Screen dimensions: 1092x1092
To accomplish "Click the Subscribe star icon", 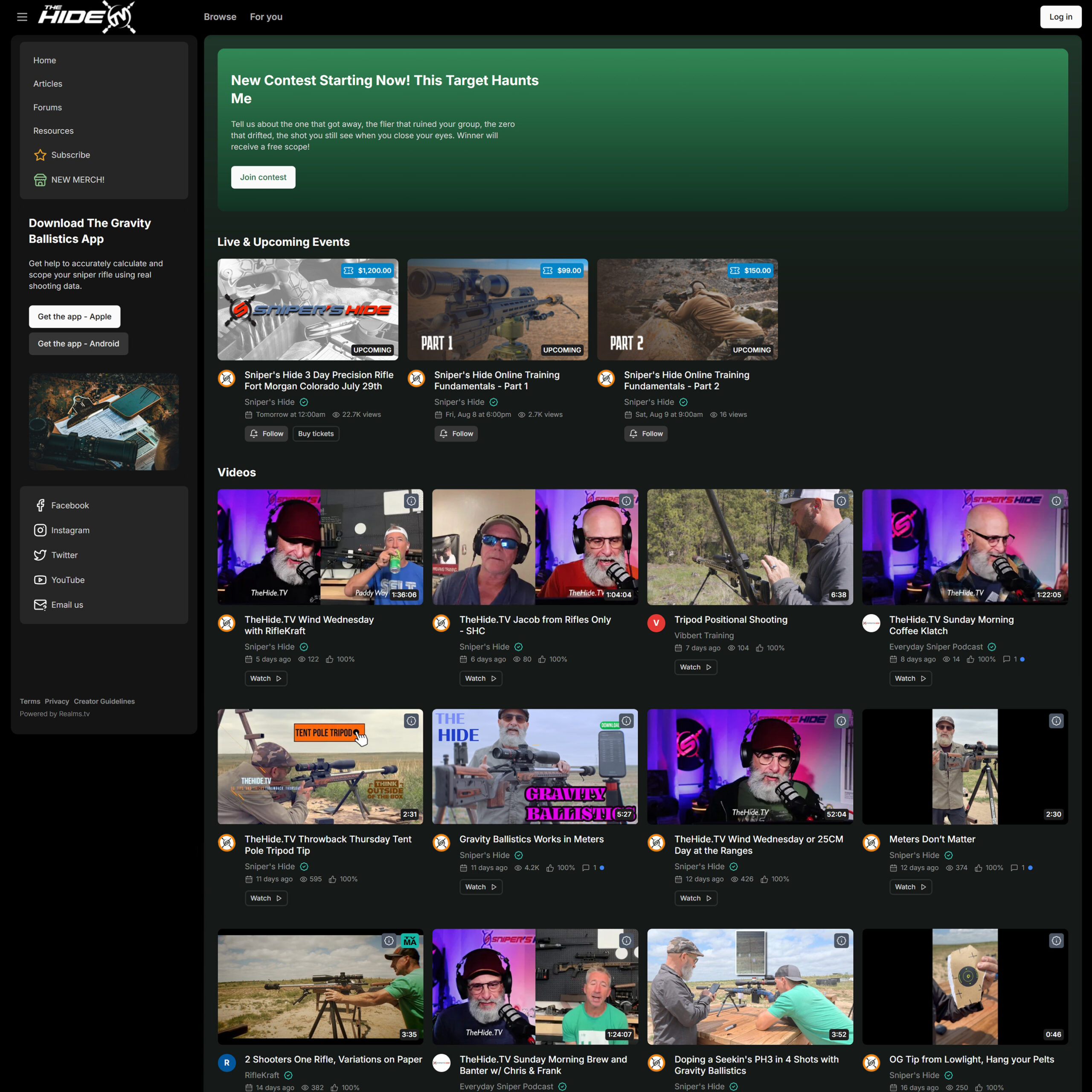I will (40, 155).
